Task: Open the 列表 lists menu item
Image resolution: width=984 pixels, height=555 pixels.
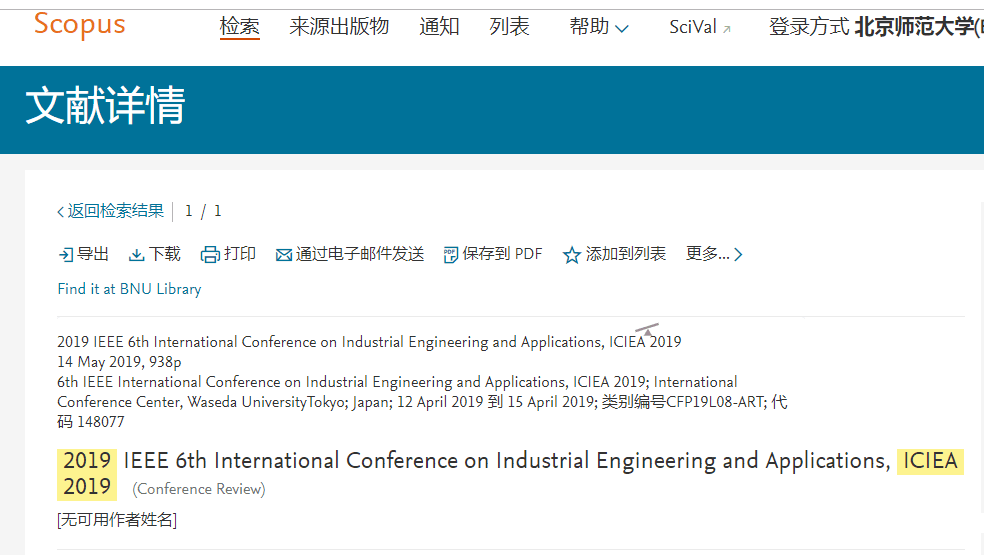Action: pyautogui.click(x=510, y=26)
